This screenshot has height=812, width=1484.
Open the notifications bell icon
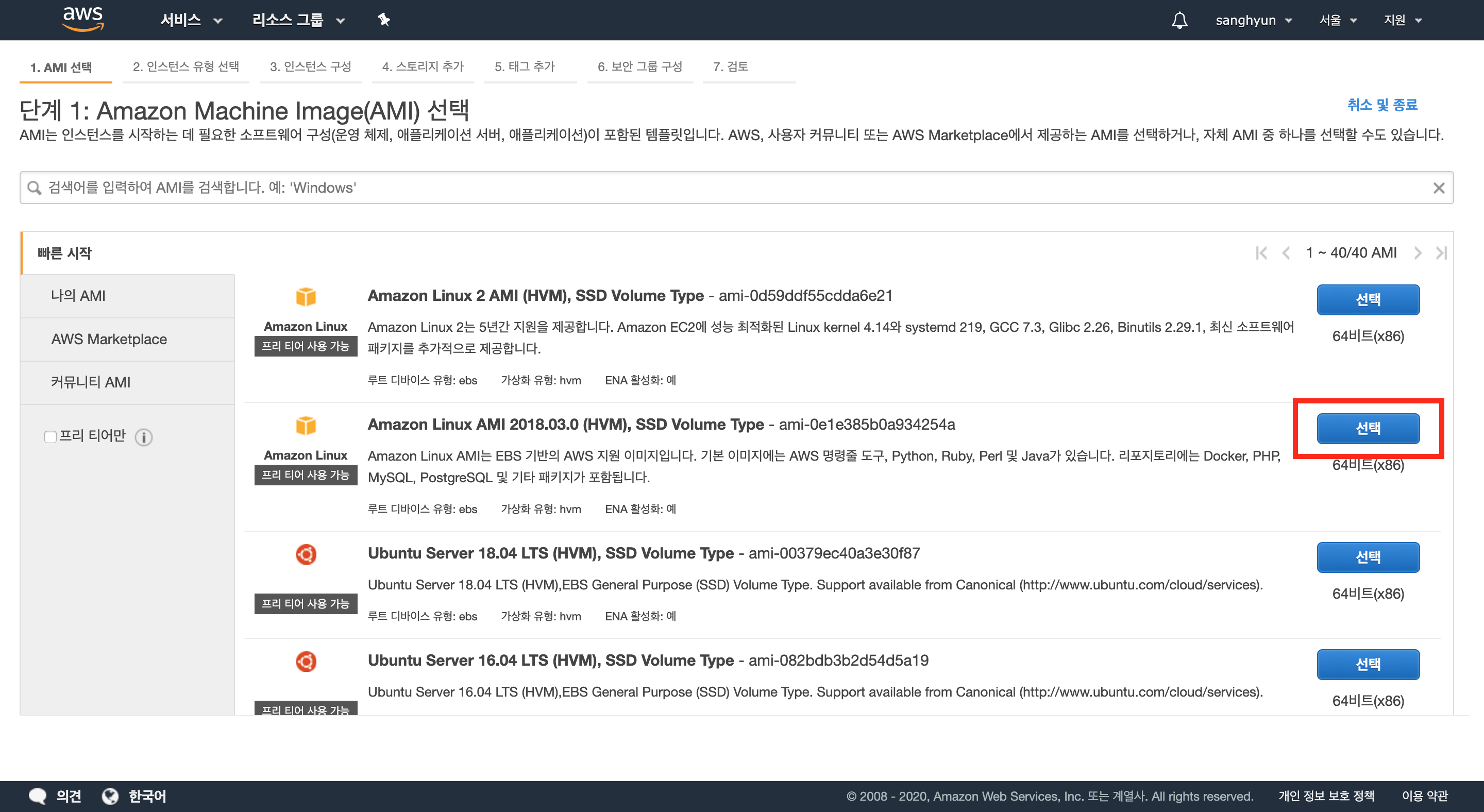1179,20
